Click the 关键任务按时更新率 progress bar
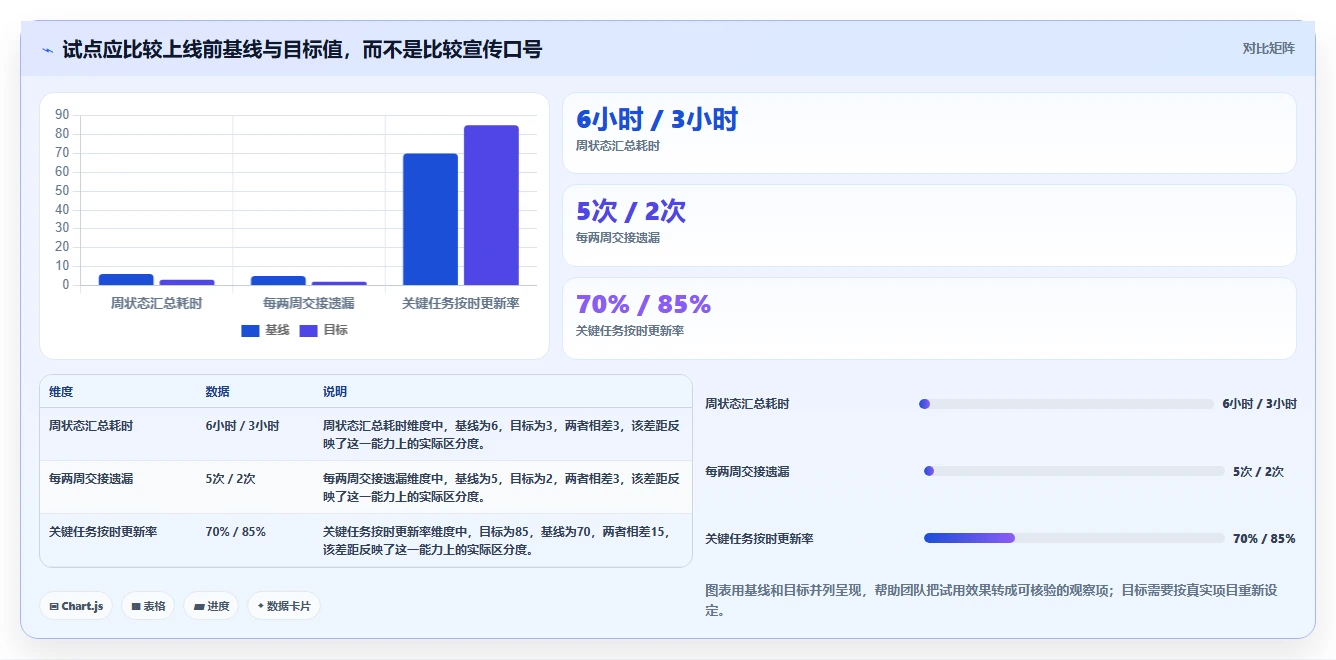Screen dimensions: 1336x660 coord(1074,538)
